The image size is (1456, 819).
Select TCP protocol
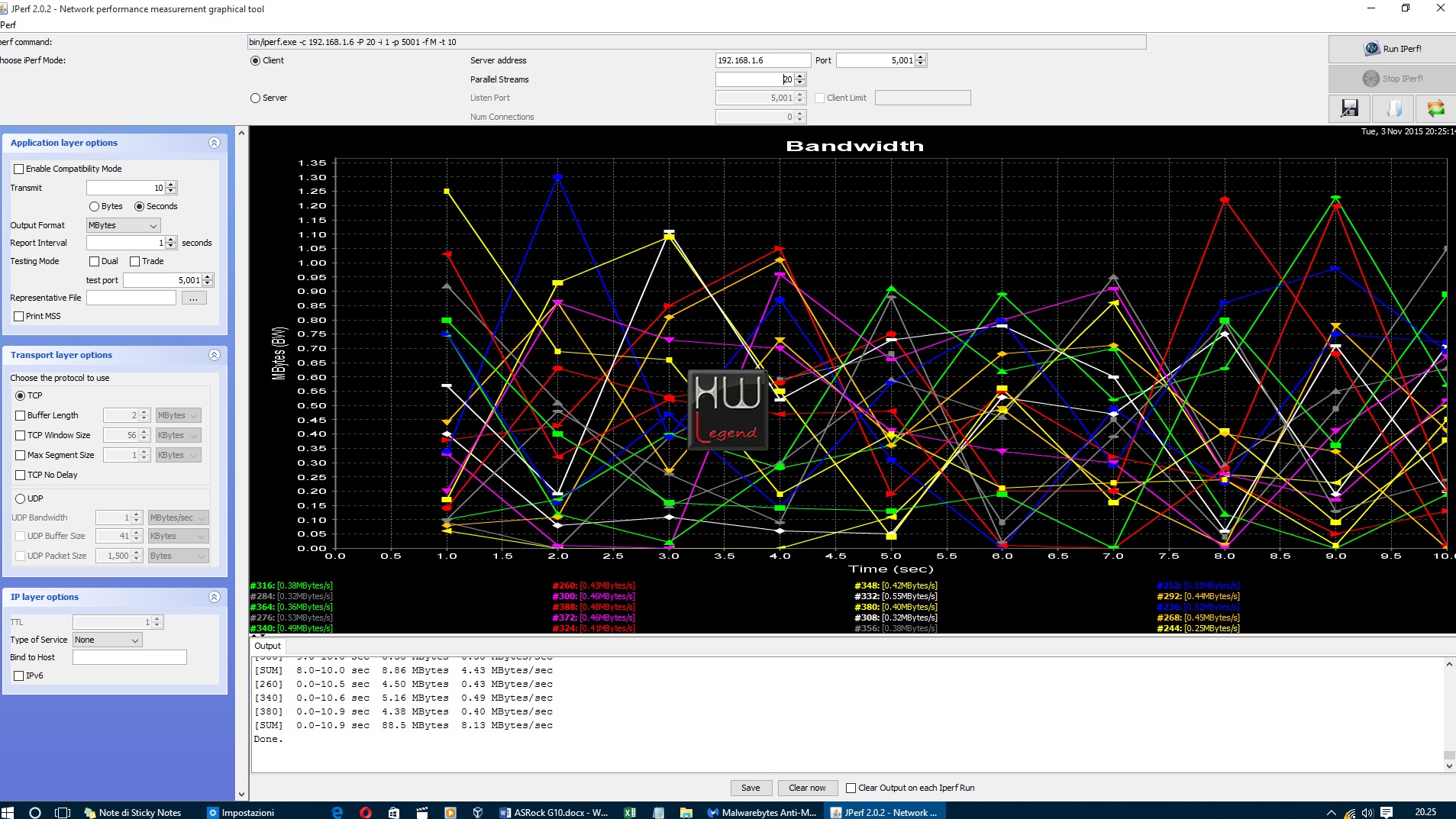point(21,395)
